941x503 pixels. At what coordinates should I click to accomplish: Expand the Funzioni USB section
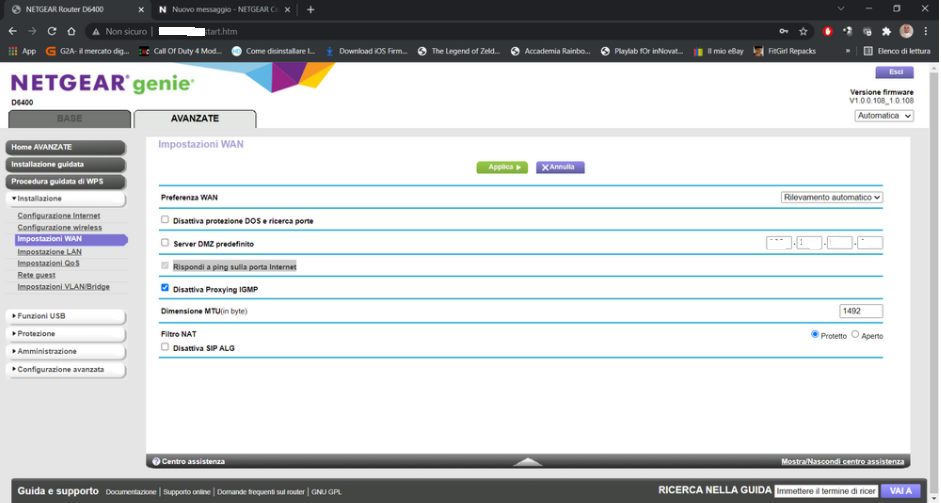pos(67,316)
